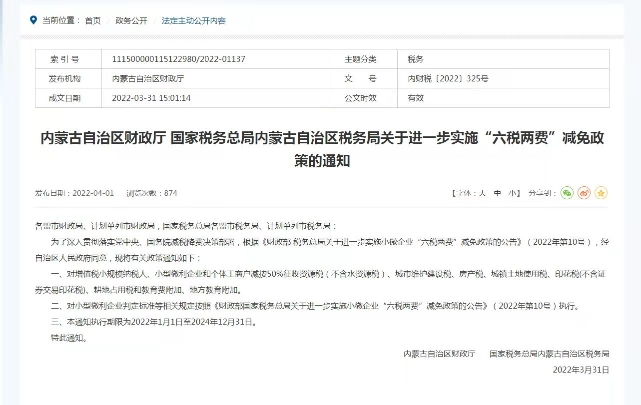
Task: Click the written date 2022-03-31 15:01:14
Action: pos(160,97)
